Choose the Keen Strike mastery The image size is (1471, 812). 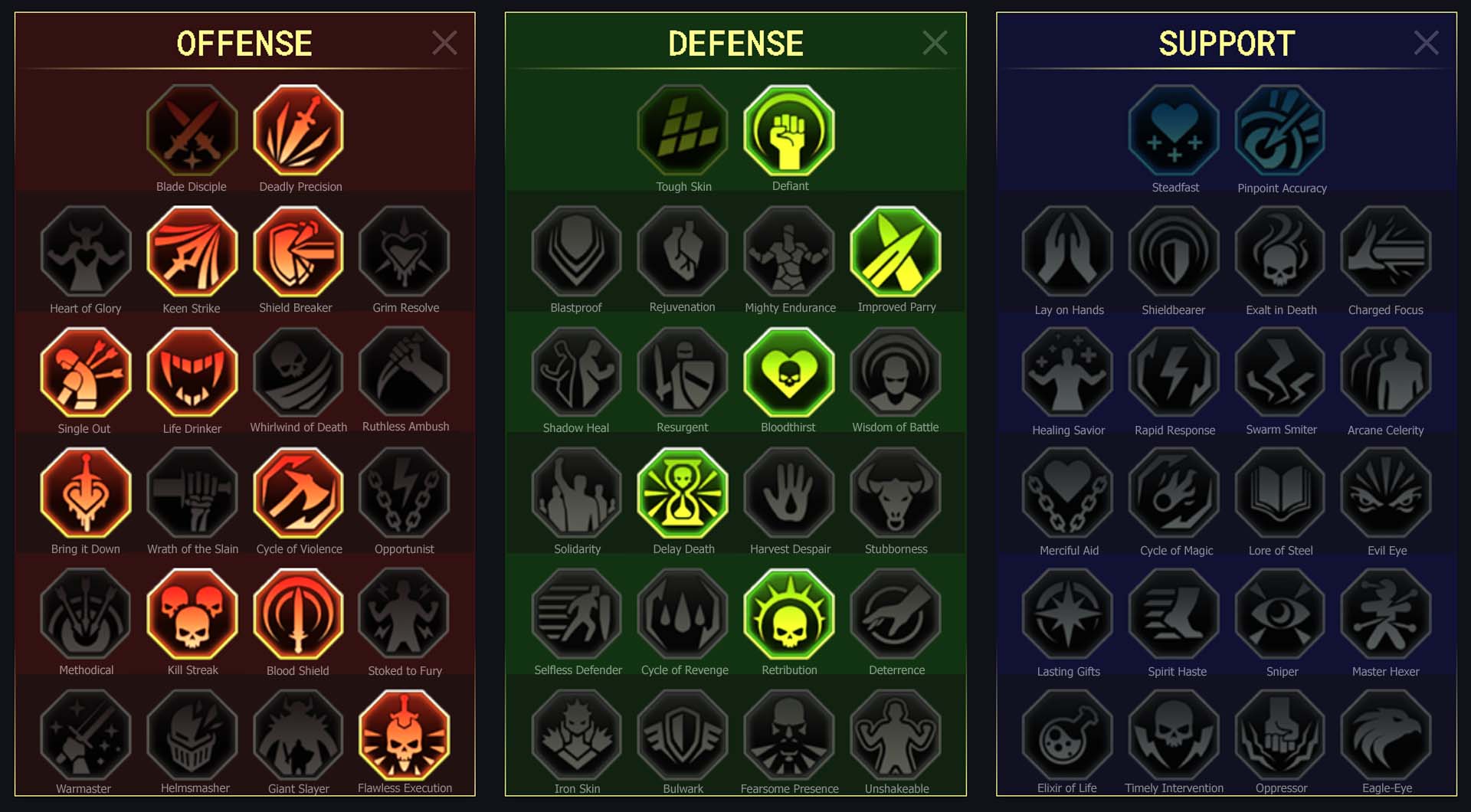(x=192, y=251)
